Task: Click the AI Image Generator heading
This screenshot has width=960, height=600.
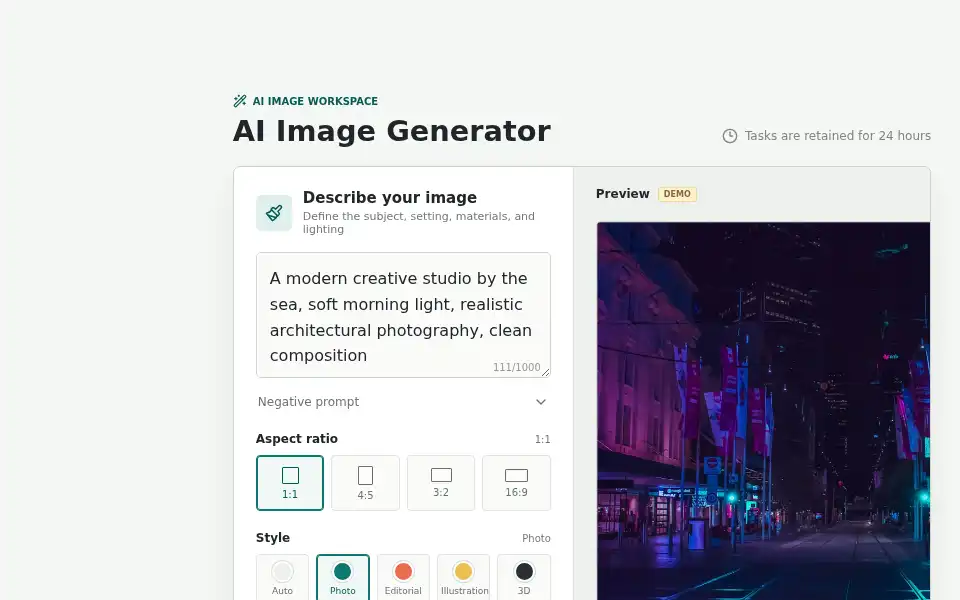Action: pos(392,131)
